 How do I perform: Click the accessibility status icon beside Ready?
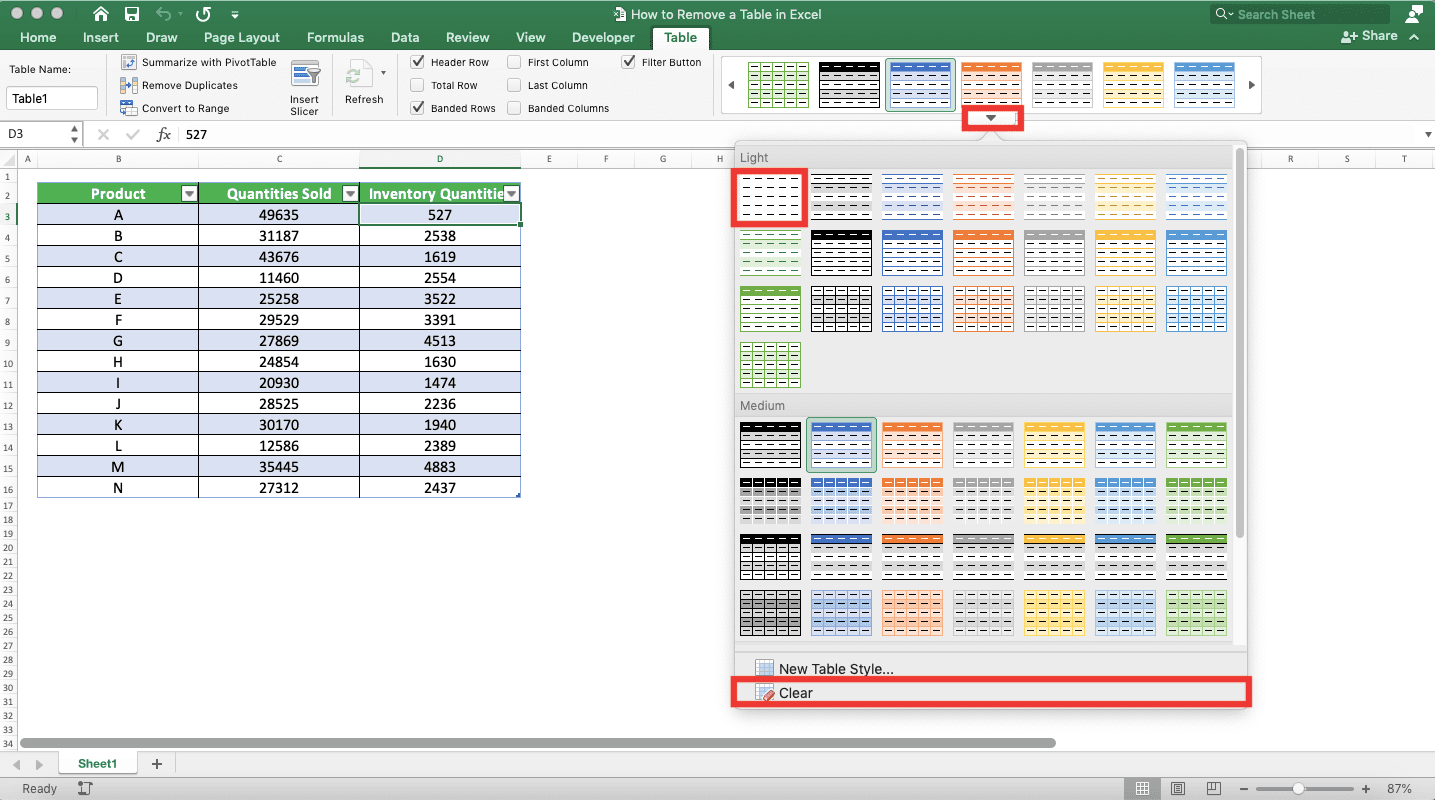coord(84,789)
